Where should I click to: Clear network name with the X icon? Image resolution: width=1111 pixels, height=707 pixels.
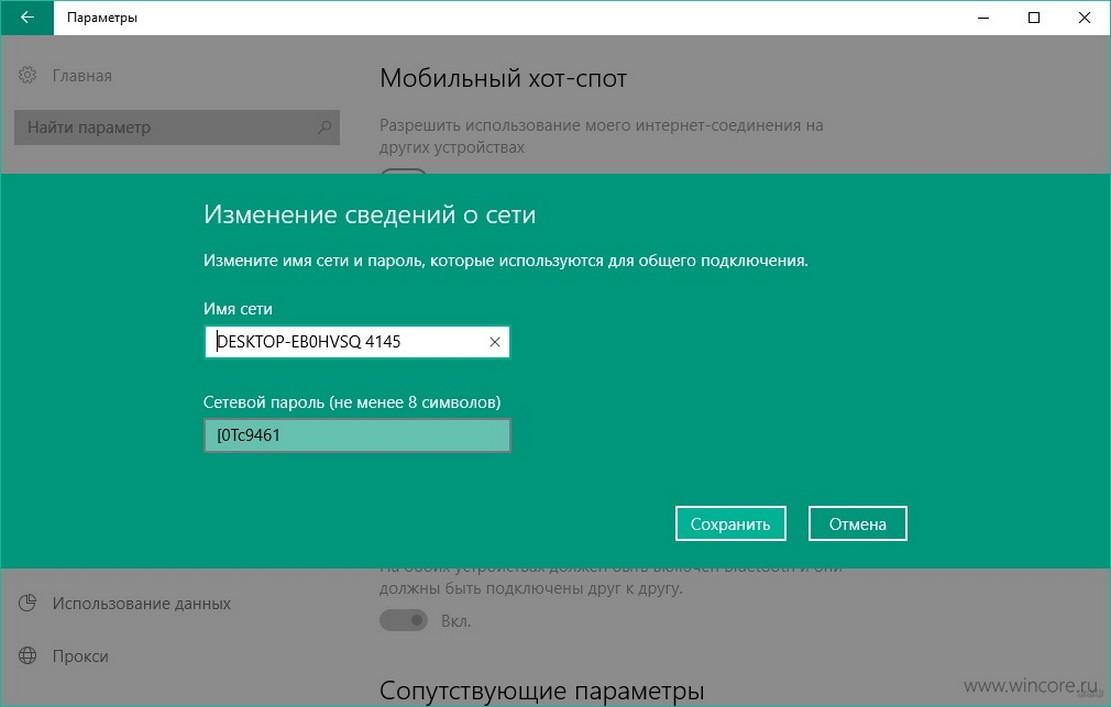495,342
